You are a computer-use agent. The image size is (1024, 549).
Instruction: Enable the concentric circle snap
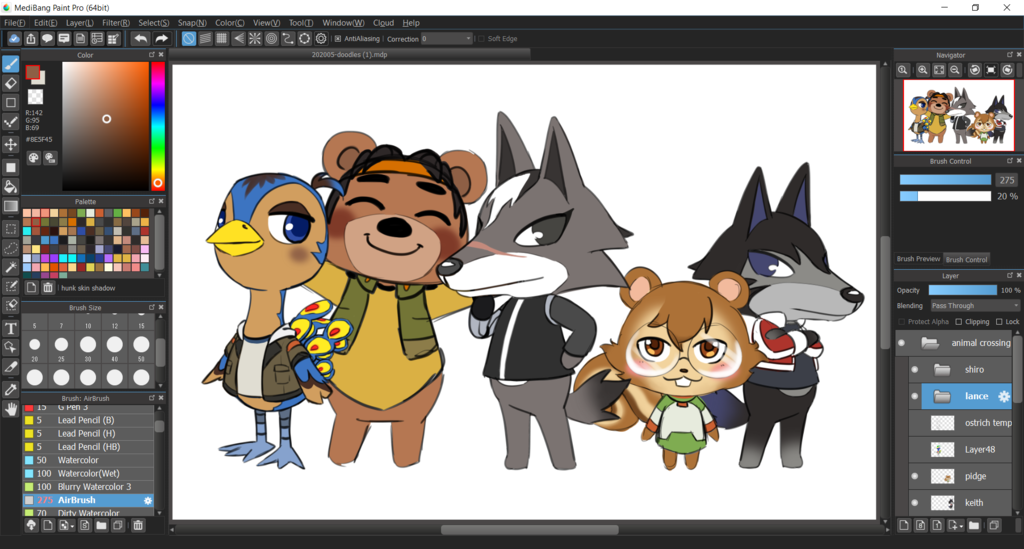pyautogui.click(x=271, y=39)
